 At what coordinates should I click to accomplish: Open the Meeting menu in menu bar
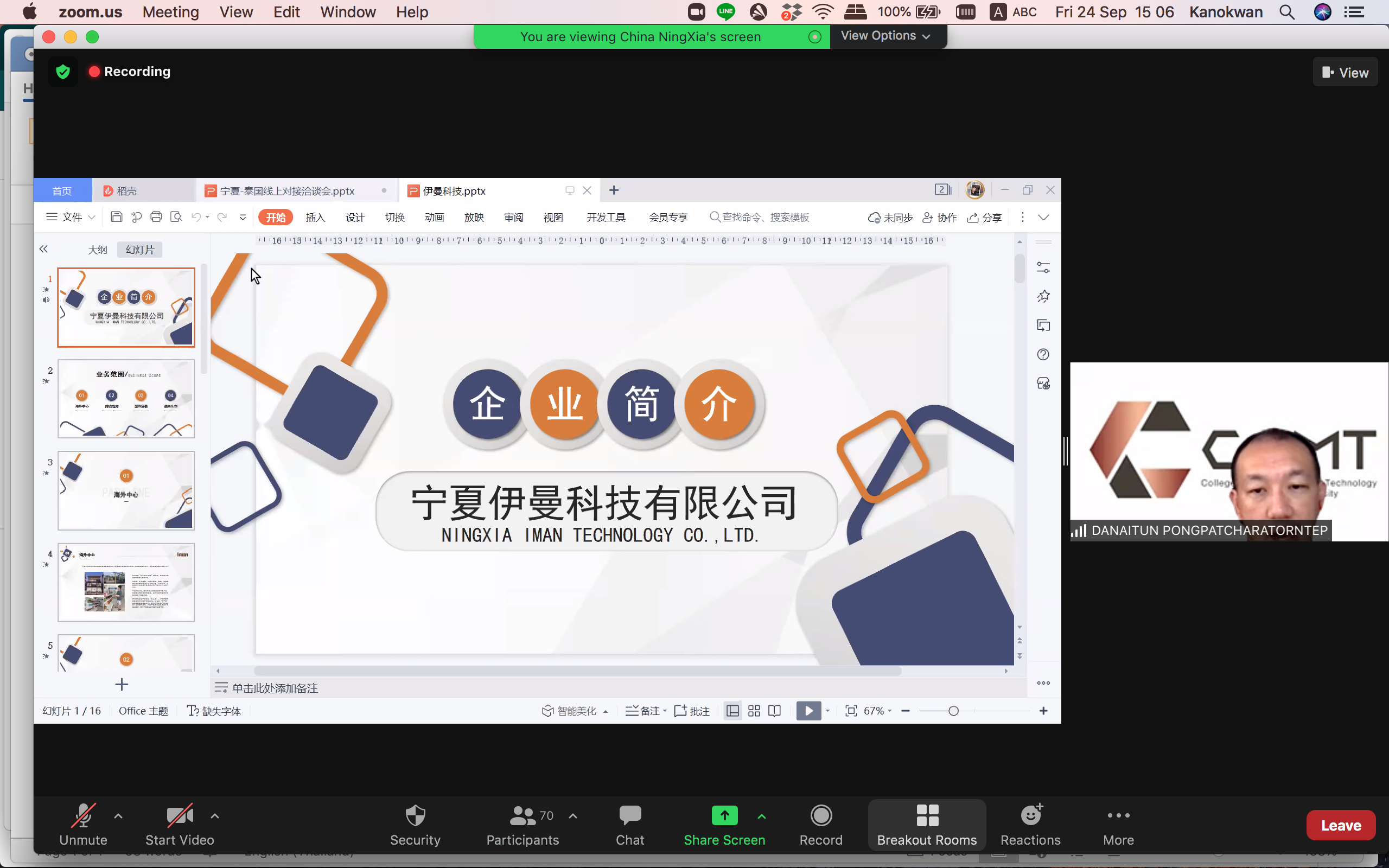pos(170,12)
